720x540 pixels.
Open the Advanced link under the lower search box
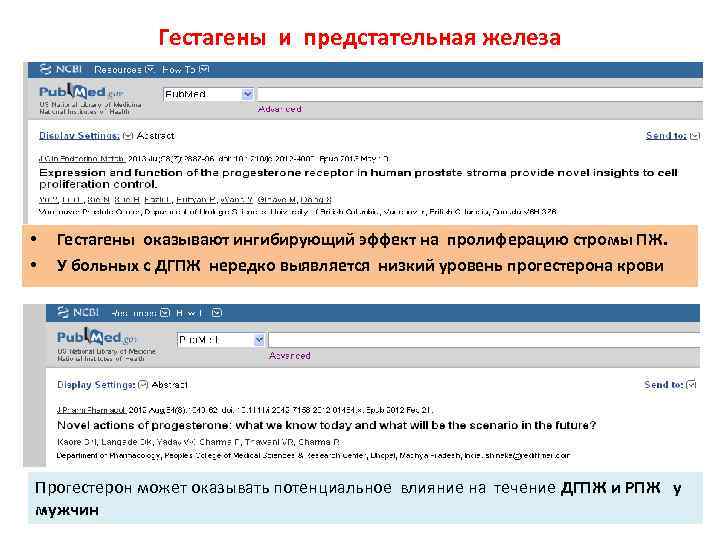[x=290, y=355]
